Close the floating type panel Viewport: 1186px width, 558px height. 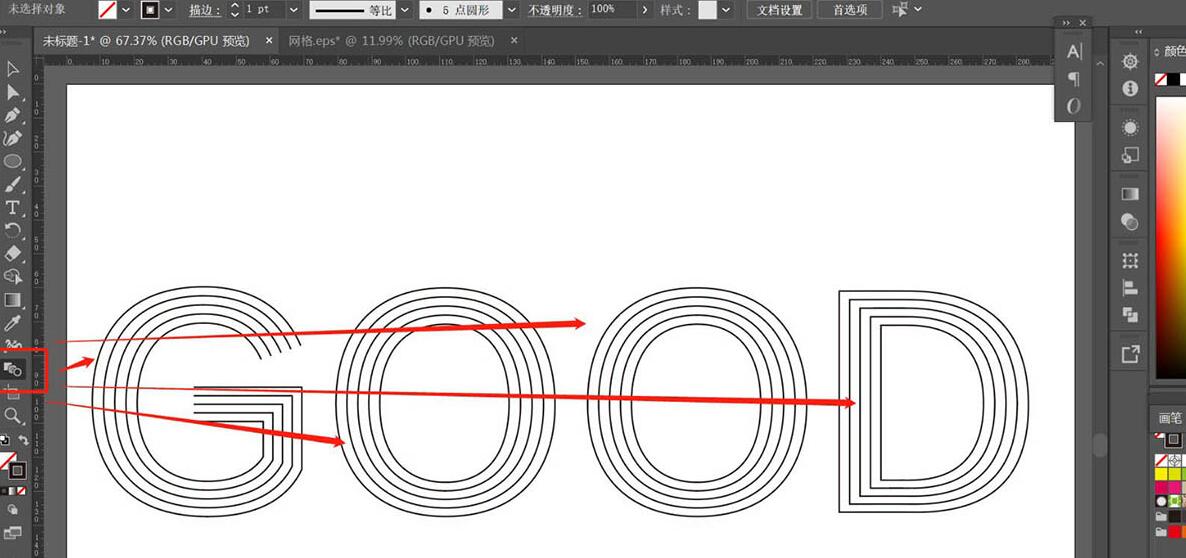pyautogui.click(x=1082, y=23)
